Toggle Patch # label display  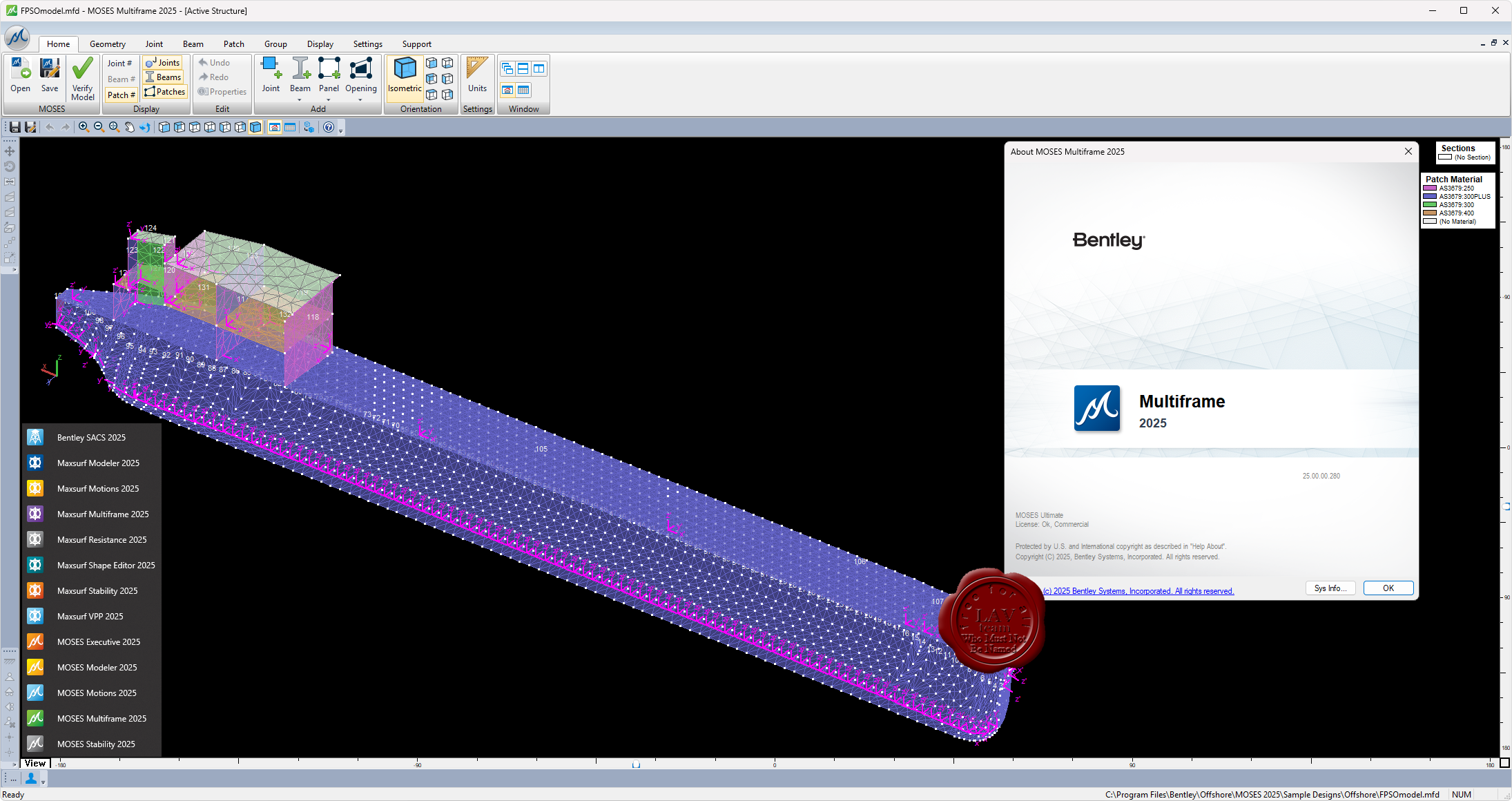(120, 95)
